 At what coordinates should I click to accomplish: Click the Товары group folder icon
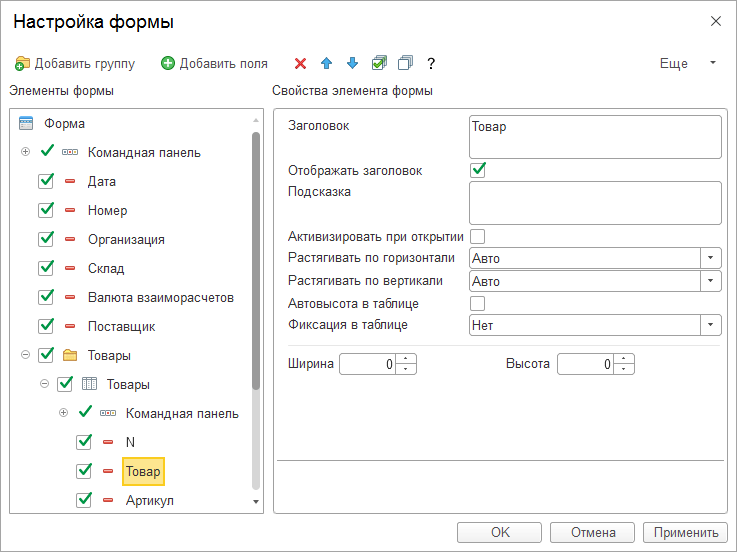click(70, 355)
